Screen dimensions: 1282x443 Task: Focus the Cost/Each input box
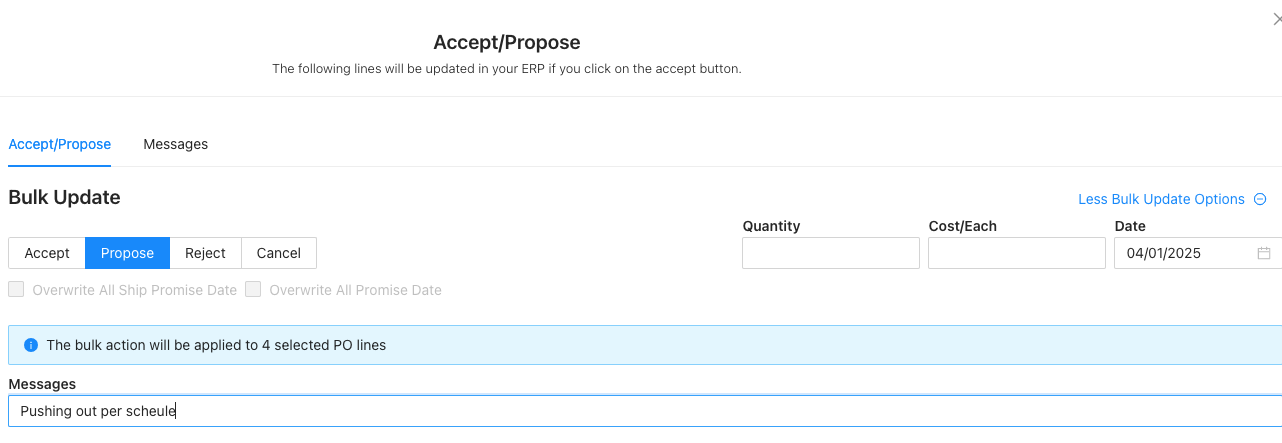[x=1017, y=253]
